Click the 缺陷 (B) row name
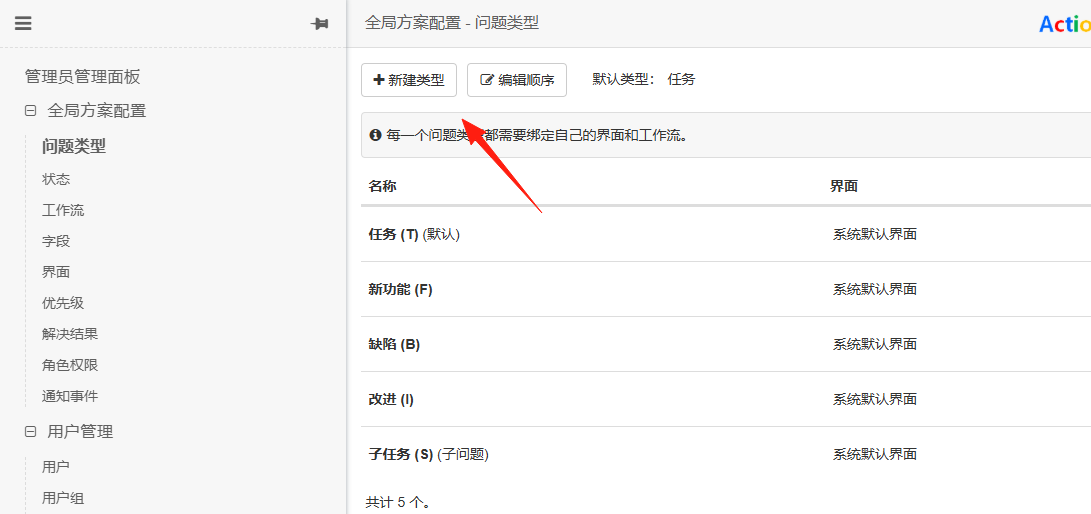Image resolution: width=1091 pixels, height=514 pixels. pyautogui.click(x=394, y=344)
